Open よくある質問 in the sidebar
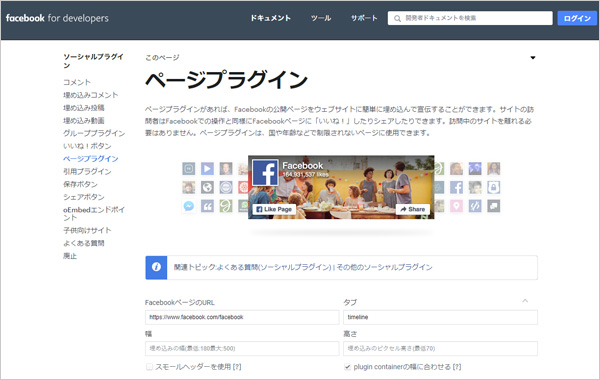 (84, 243)
